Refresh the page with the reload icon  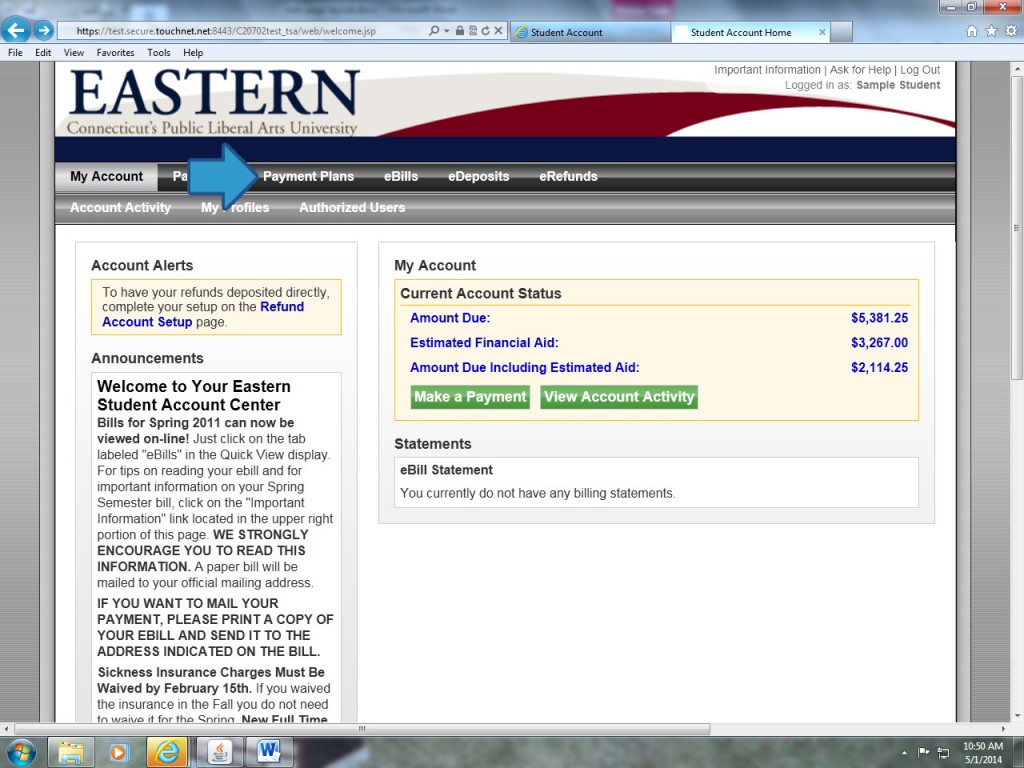[485, 31]
